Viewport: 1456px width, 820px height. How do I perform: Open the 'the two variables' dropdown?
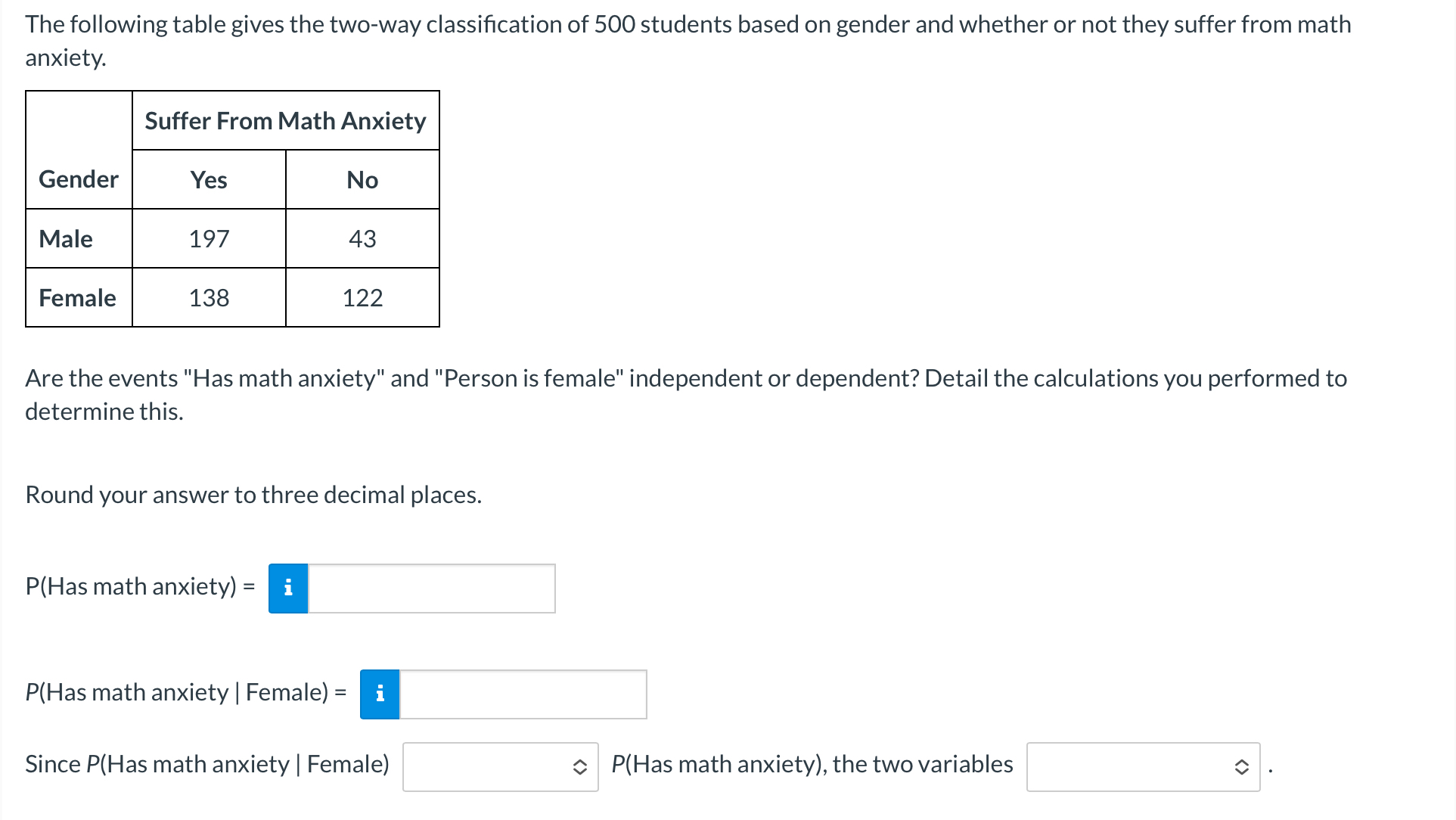pyautogui.click(x=1142, y=766)
